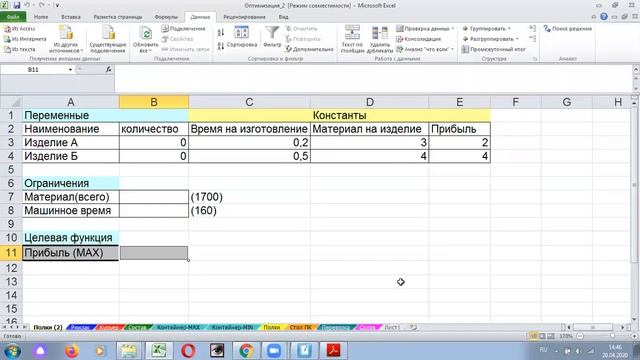Select the Normal view status bar icon
Viewport: 640px width, 360px height.
point(533,336)
